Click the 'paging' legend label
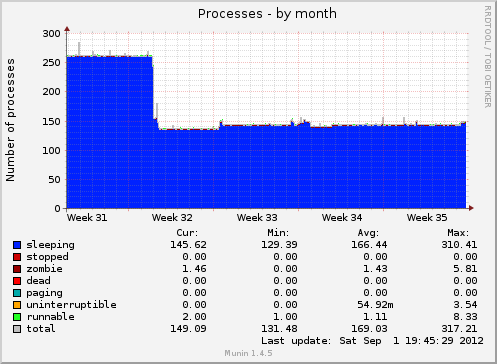 (x=44, y=293)
